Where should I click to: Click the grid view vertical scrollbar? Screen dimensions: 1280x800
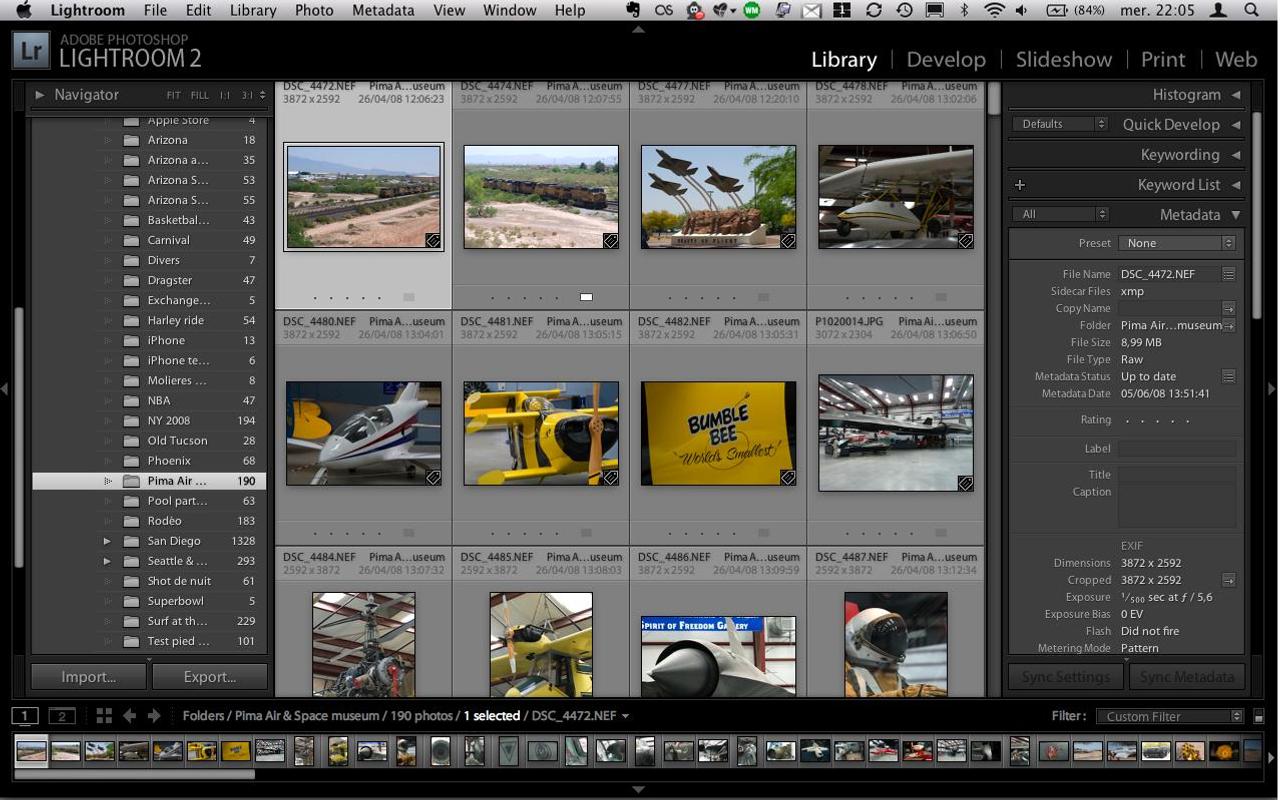(x=994, y=100)
